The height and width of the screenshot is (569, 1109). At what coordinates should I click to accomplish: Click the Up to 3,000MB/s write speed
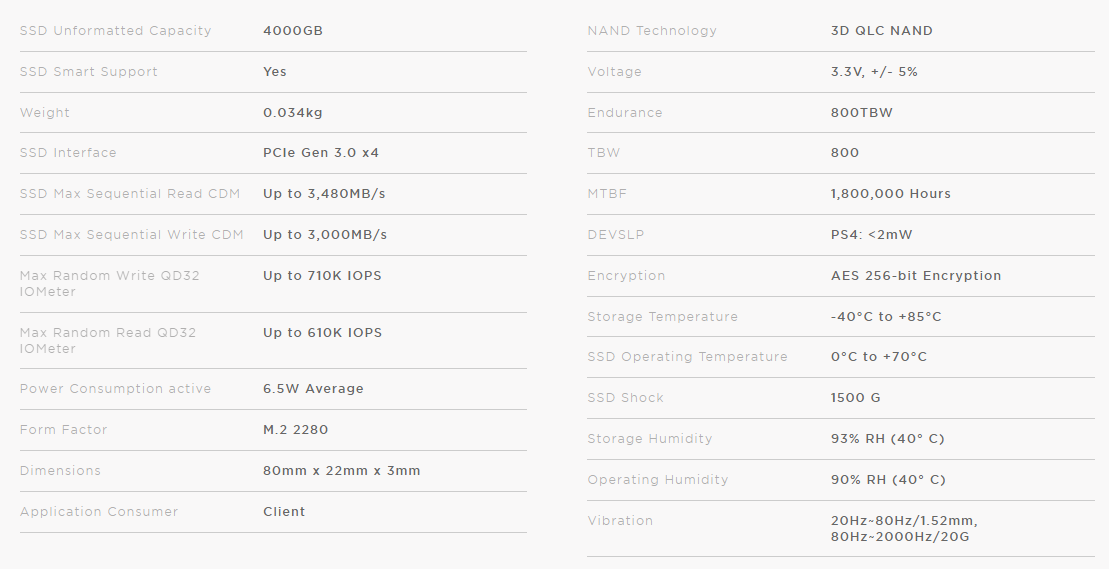tap(325, 235)
